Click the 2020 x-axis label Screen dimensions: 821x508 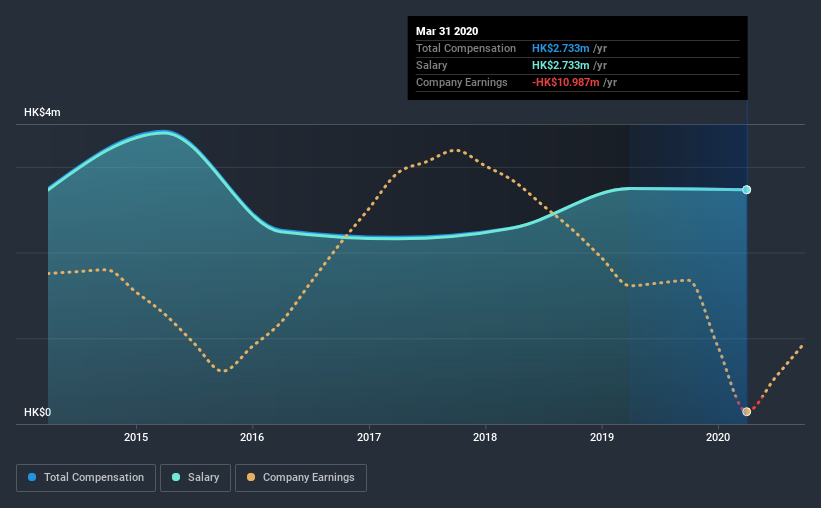click(718, 437)
